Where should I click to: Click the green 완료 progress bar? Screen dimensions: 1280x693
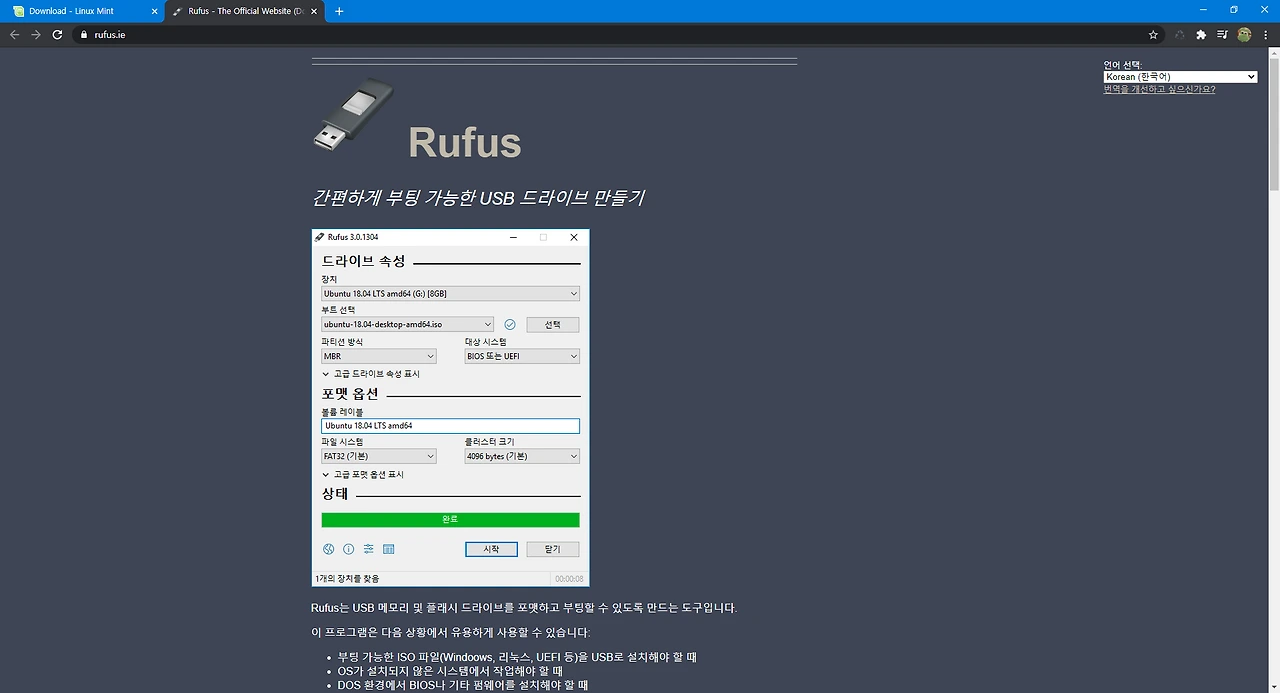point(450,520)
